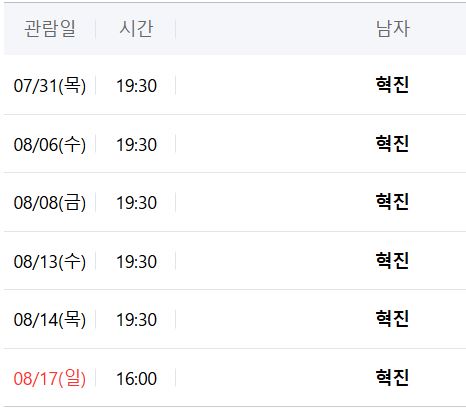Select the 08/08(금) date cell
Screen dimensions: 466x414
(50, 203)
